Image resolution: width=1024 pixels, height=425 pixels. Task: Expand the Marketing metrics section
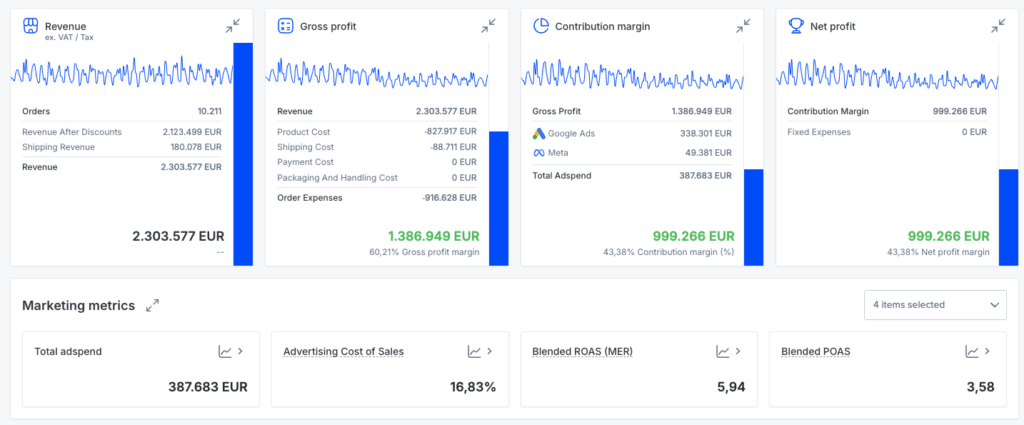pyautogui.click(x=152, y=305)
